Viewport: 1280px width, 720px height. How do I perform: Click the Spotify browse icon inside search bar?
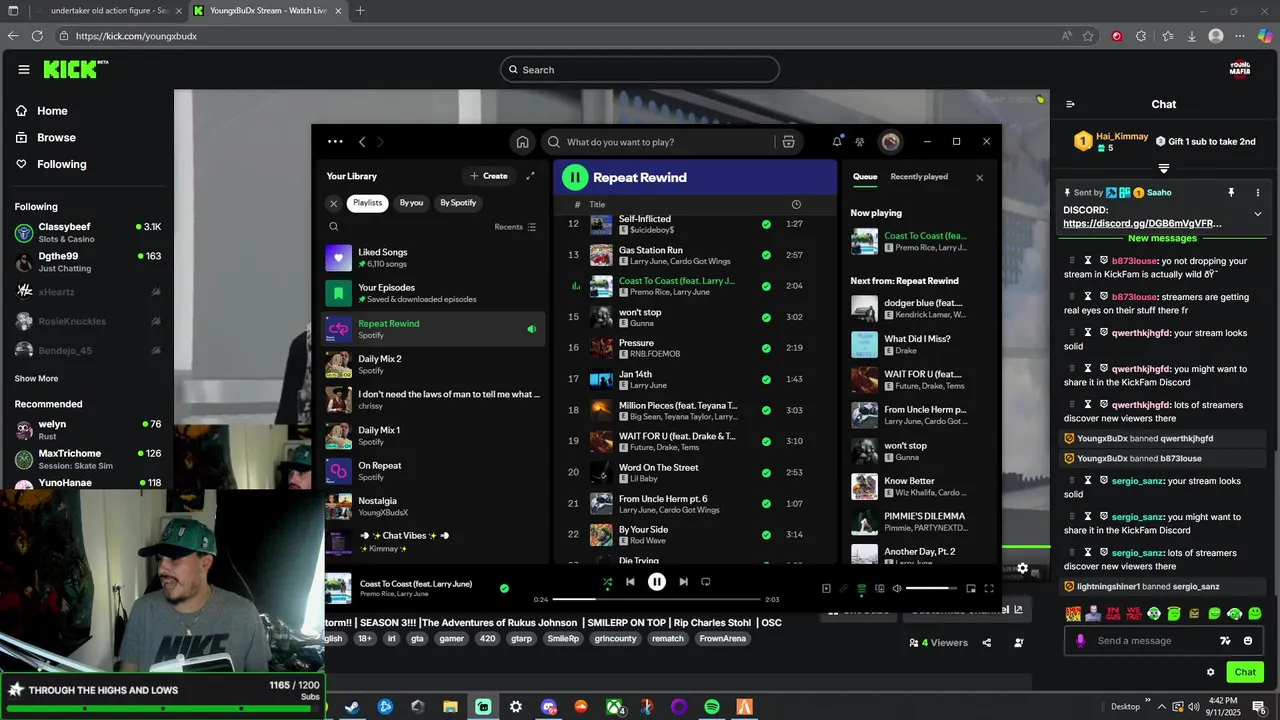pos(788,142)
